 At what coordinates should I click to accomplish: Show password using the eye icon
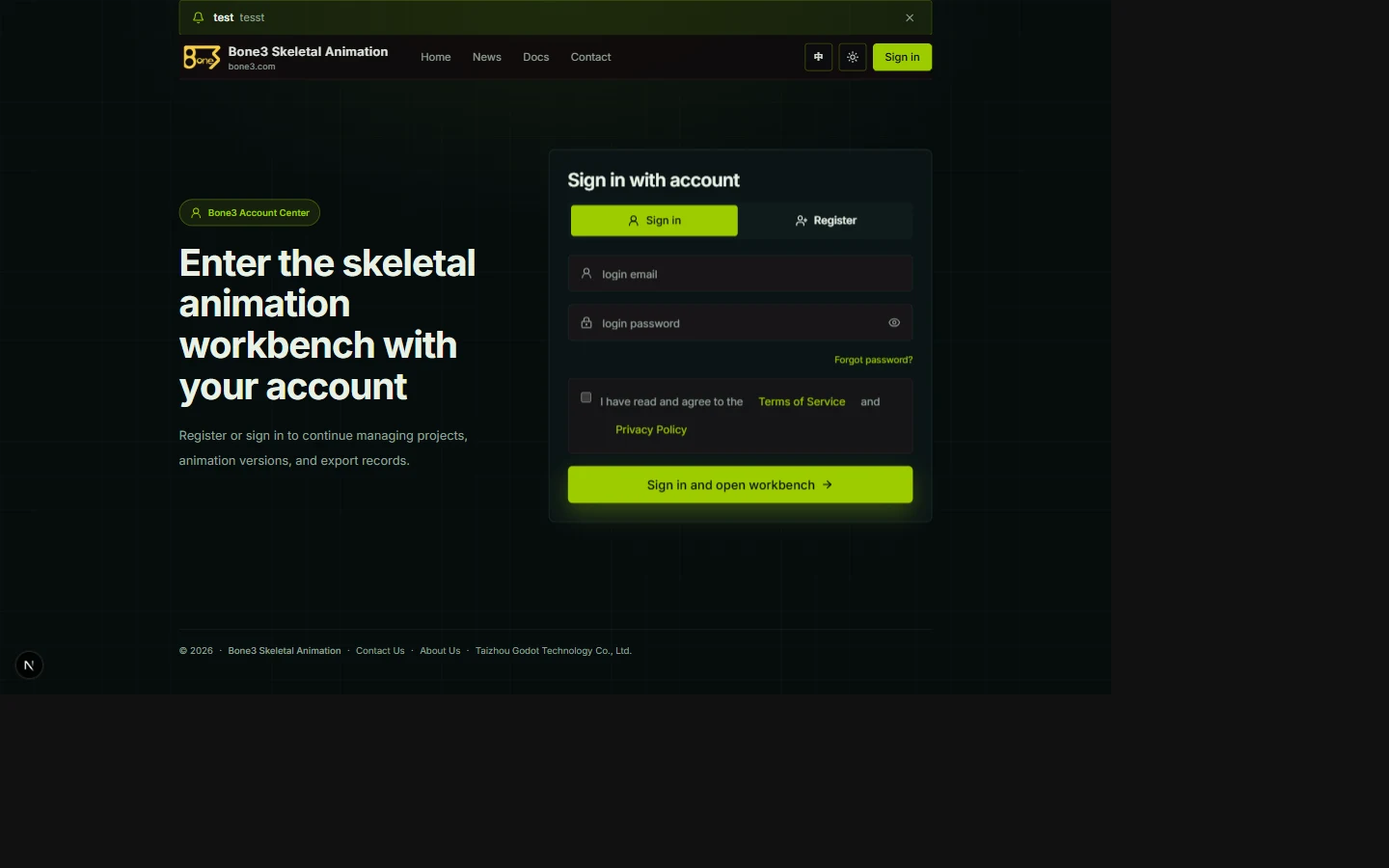pos(894,323)
